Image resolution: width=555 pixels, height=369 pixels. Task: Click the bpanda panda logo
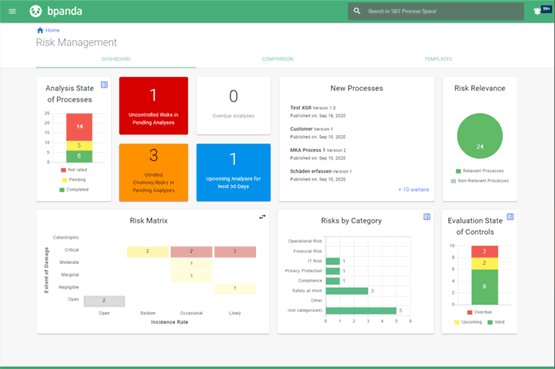pos(35,11)
